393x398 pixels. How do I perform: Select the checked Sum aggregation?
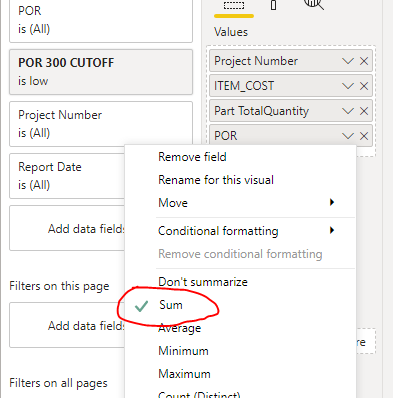(x=171, y=305)
